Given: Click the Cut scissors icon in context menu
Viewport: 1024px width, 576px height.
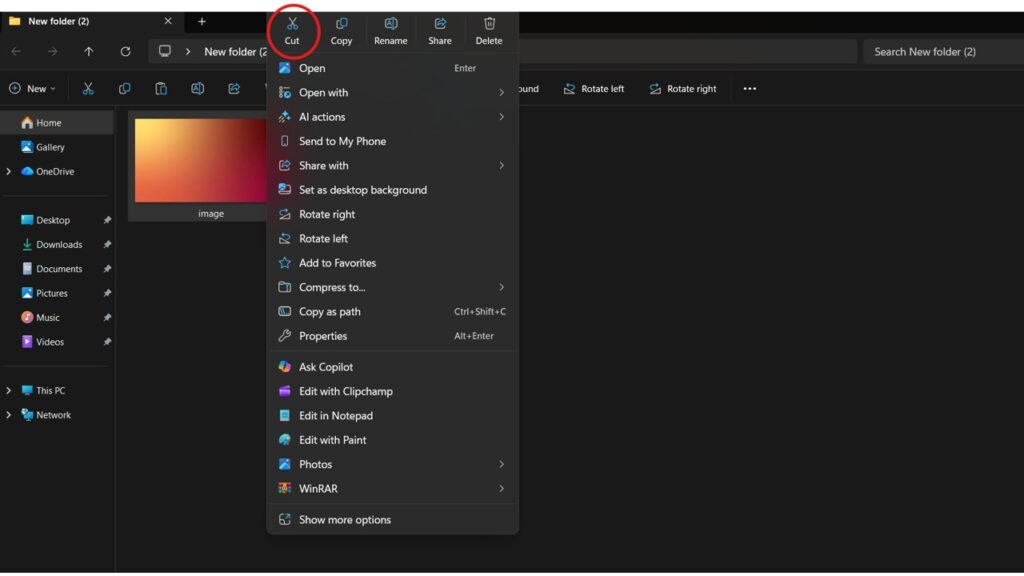Looking at the screenshot, I should 292,24.
